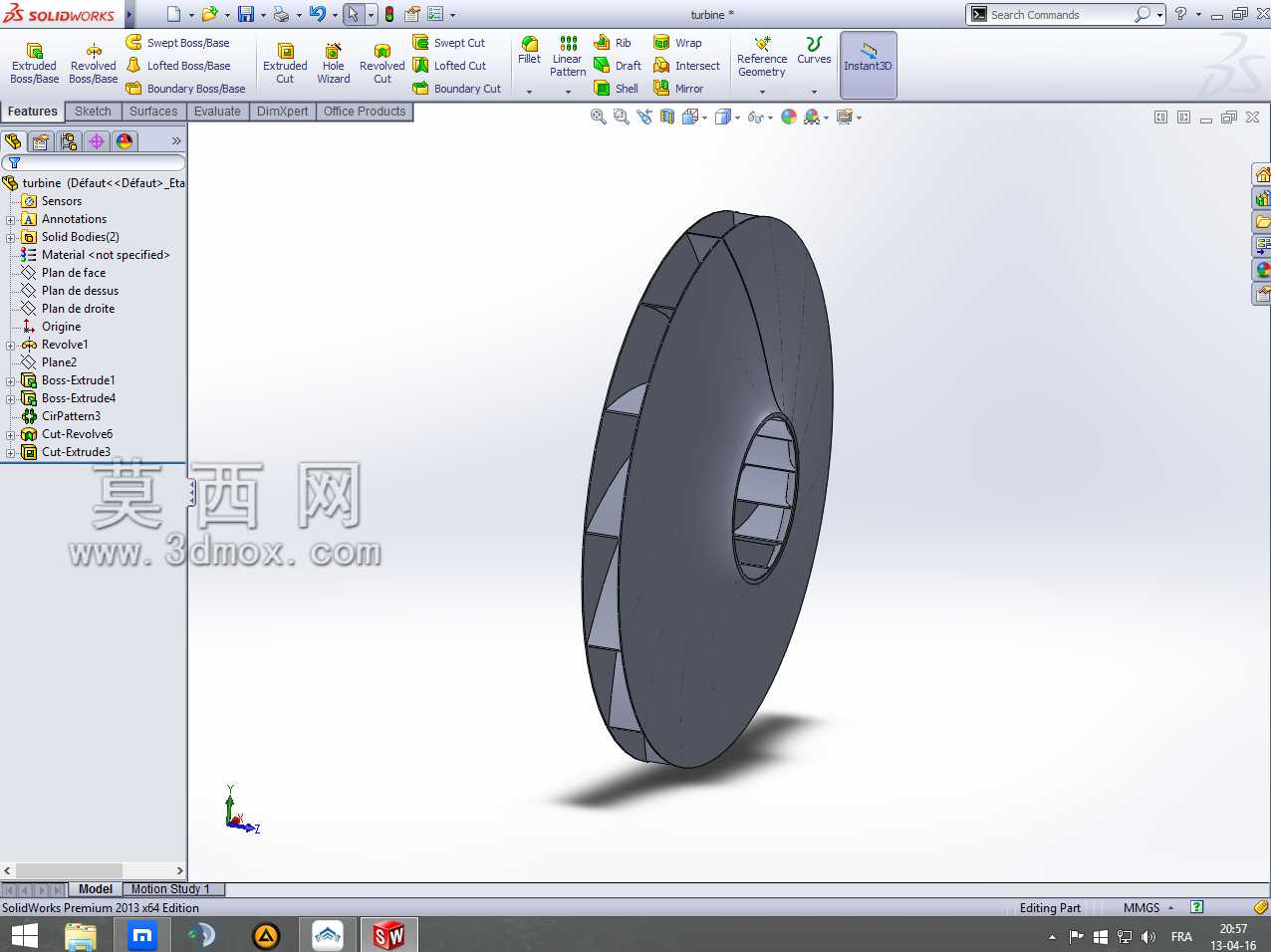Open the DimXpertManager tab icon
This screenshot has width=1271, height=952.
pos(97,141)
